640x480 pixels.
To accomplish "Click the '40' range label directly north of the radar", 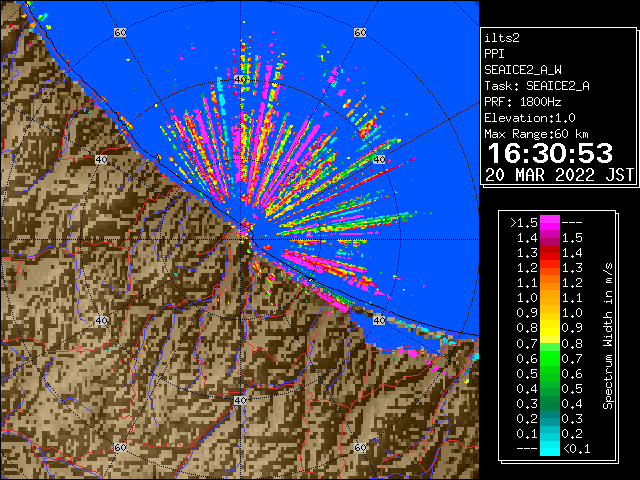I will (240, 80).
